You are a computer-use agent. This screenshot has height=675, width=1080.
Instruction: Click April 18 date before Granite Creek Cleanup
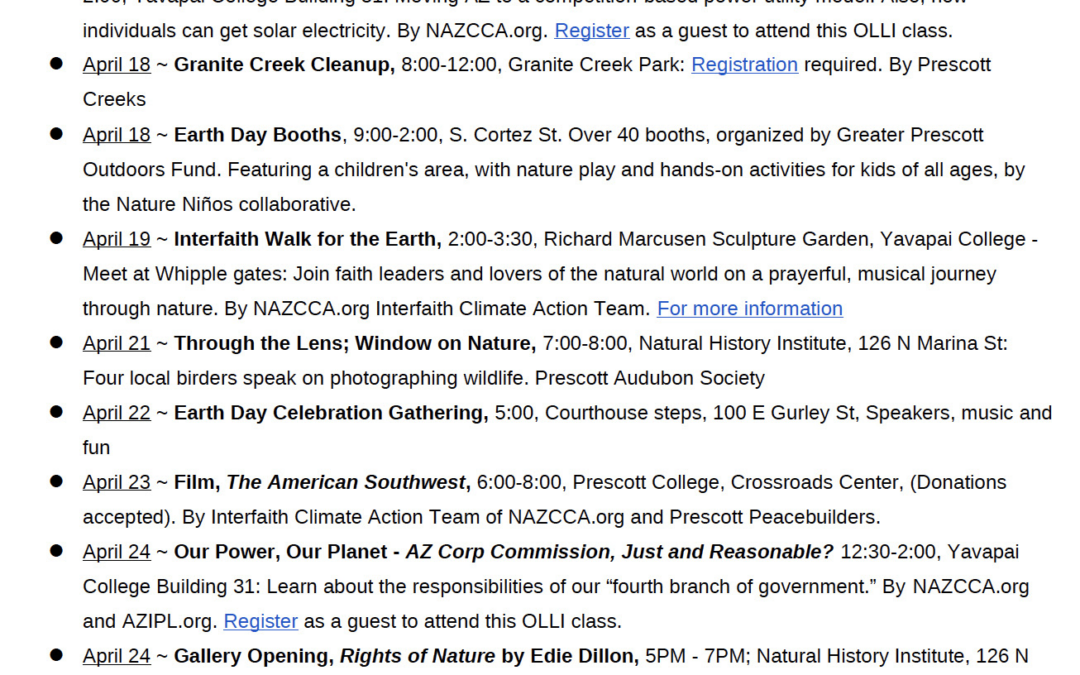116,65
